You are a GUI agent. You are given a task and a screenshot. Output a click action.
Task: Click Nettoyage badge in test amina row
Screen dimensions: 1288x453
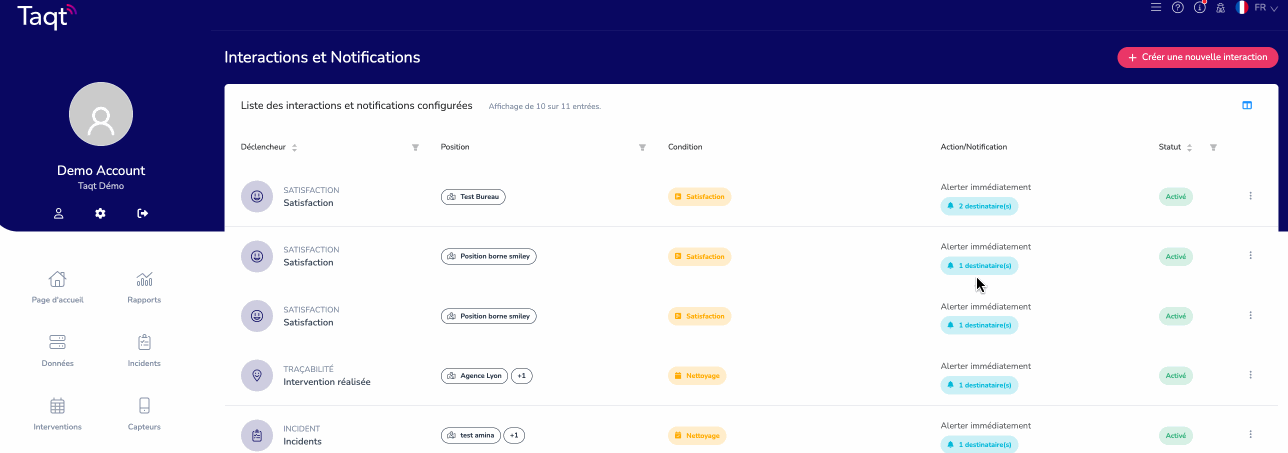click(696, 436)
